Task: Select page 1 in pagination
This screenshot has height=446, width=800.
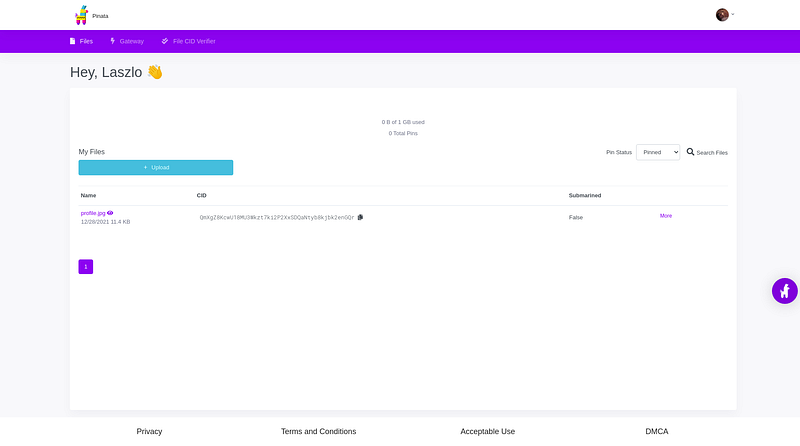Action: point(86,267)
